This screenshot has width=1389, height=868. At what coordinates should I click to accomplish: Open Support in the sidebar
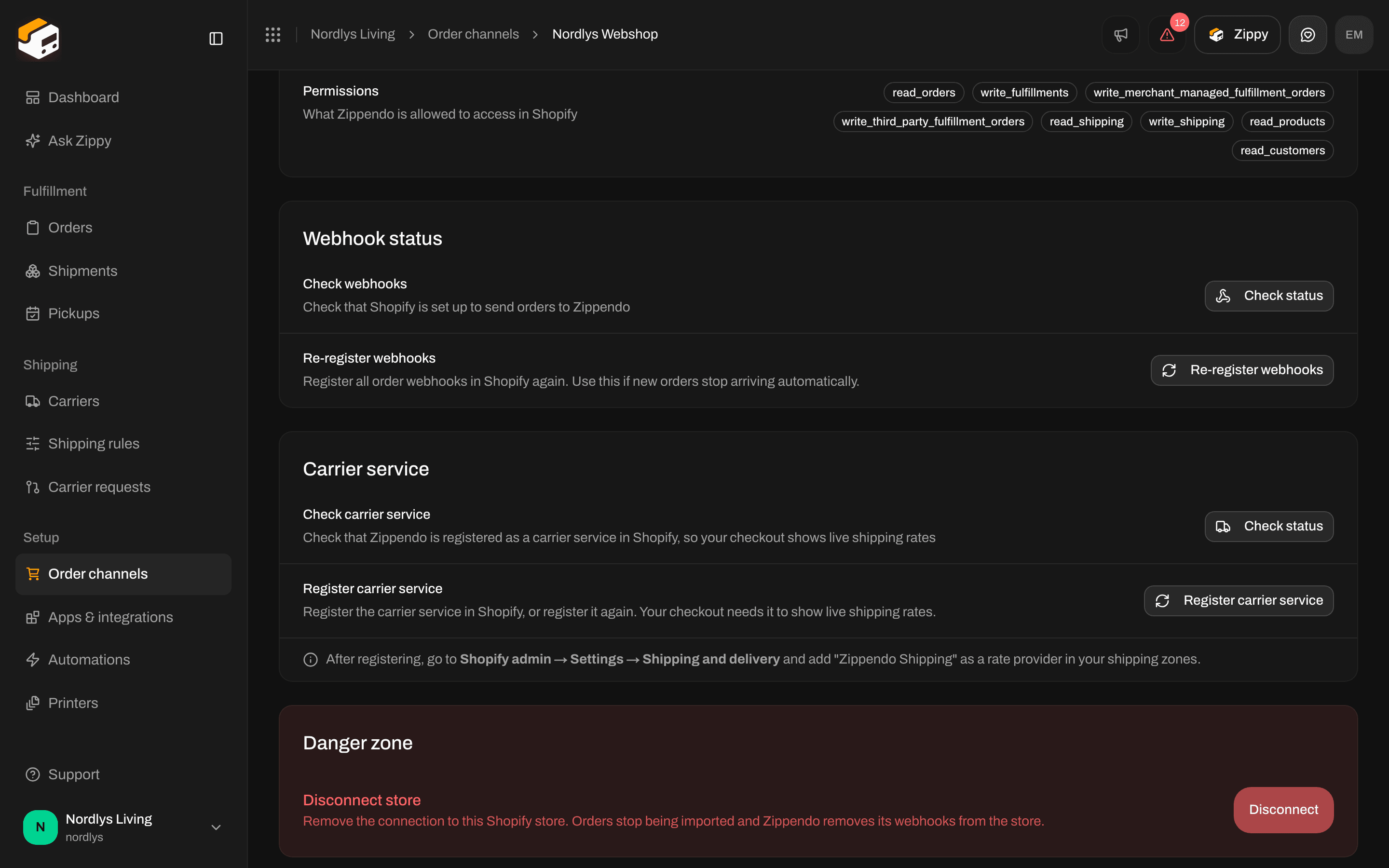click(x=123, y=774)
